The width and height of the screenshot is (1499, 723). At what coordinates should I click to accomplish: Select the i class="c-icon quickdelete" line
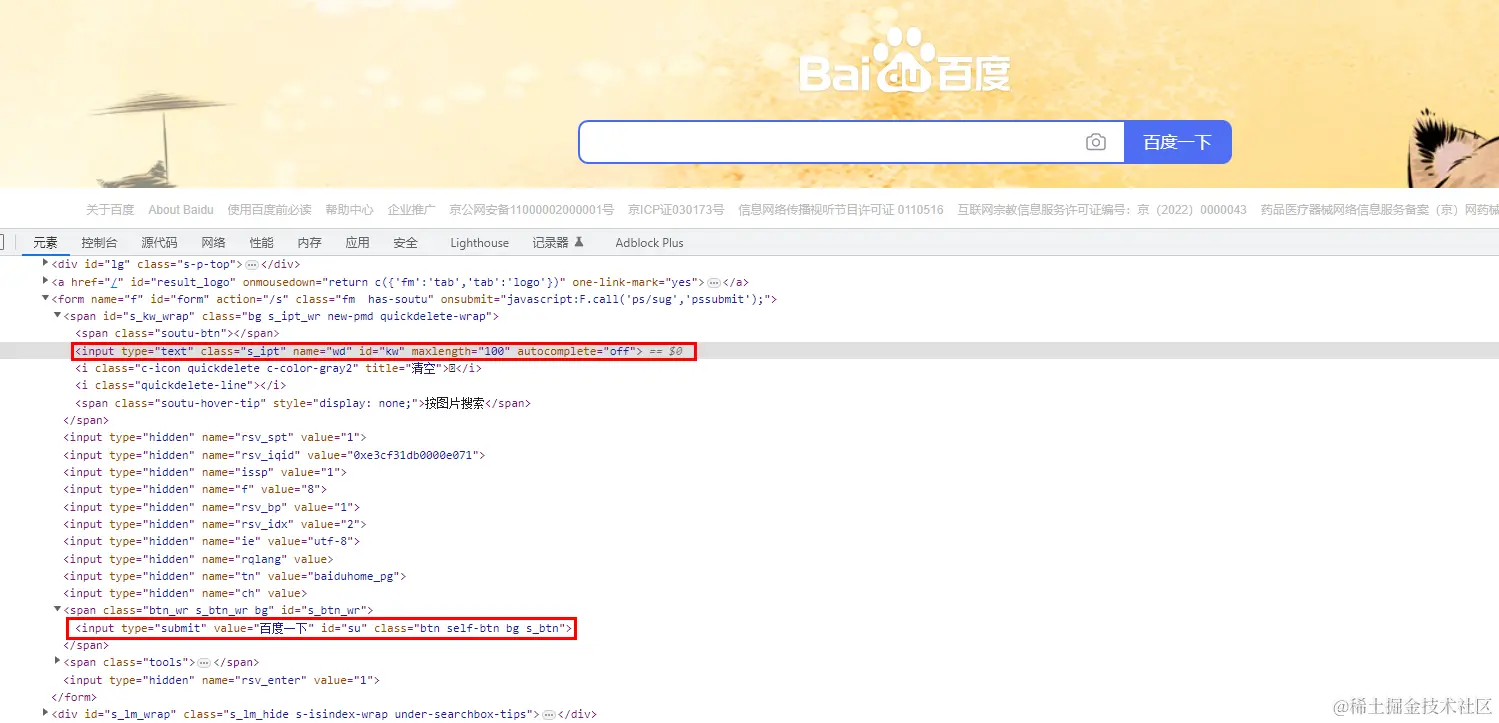pos(278,368)
